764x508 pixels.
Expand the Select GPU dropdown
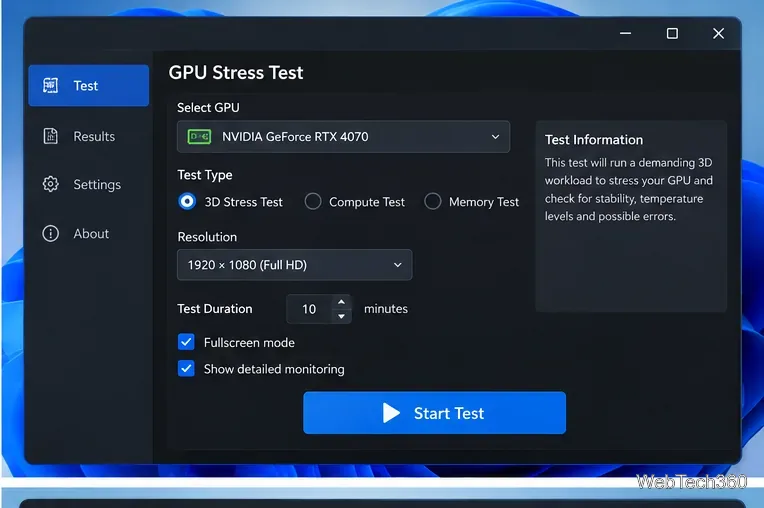pos(343,137)
